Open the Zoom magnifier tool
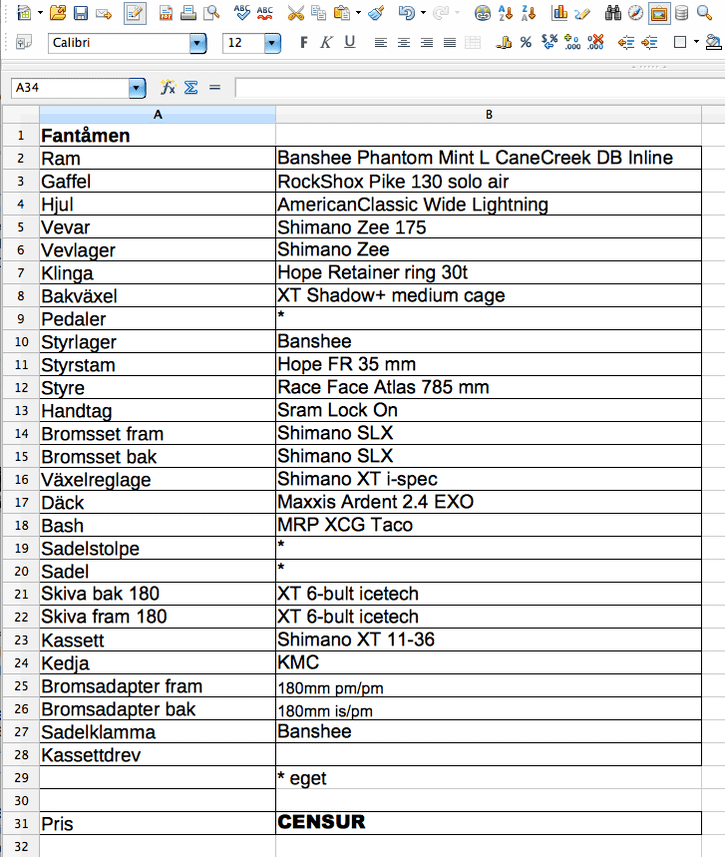Viewport: 725px width, 857px height. [x=704, y=13]
